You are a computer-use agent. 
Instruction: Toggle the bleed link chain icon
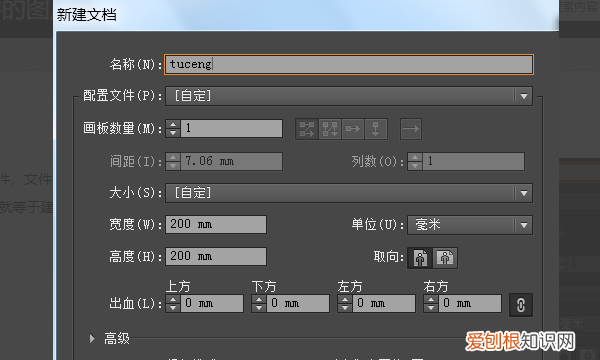pyautogui.click(x=520, y=305)
